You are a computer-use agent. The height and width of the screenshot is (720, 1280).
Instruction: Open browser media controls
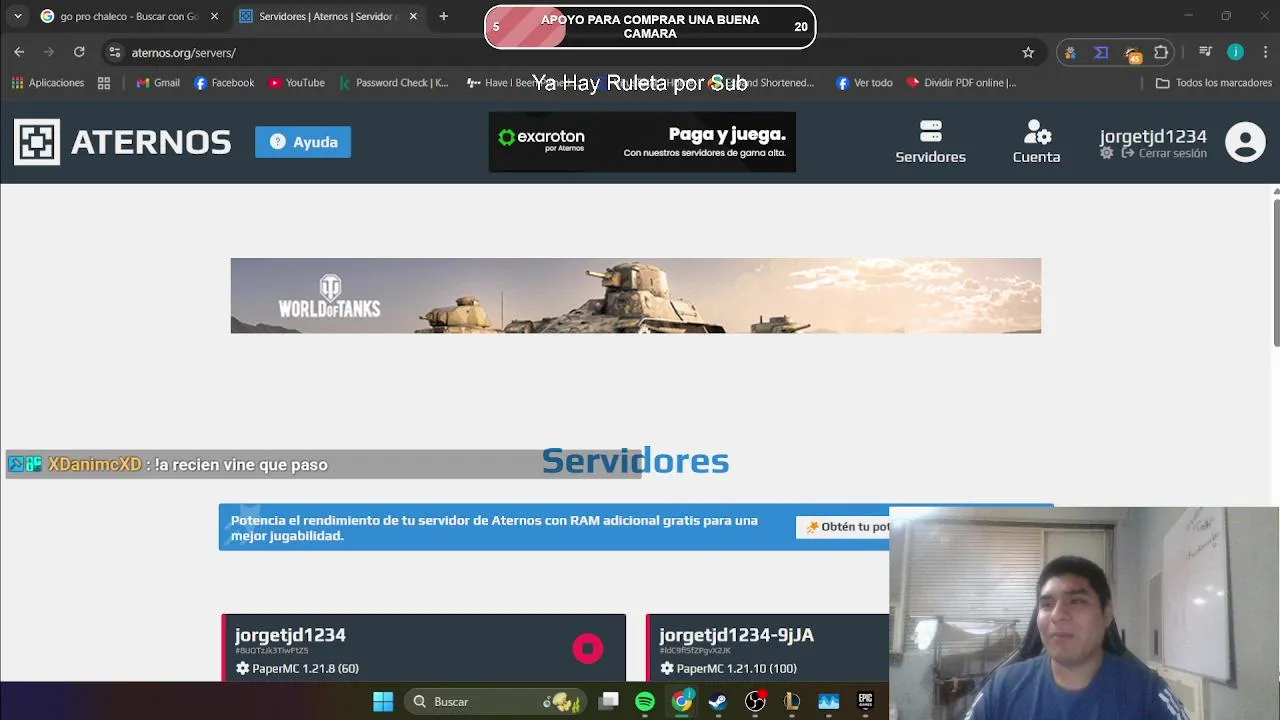point(1205,52)
